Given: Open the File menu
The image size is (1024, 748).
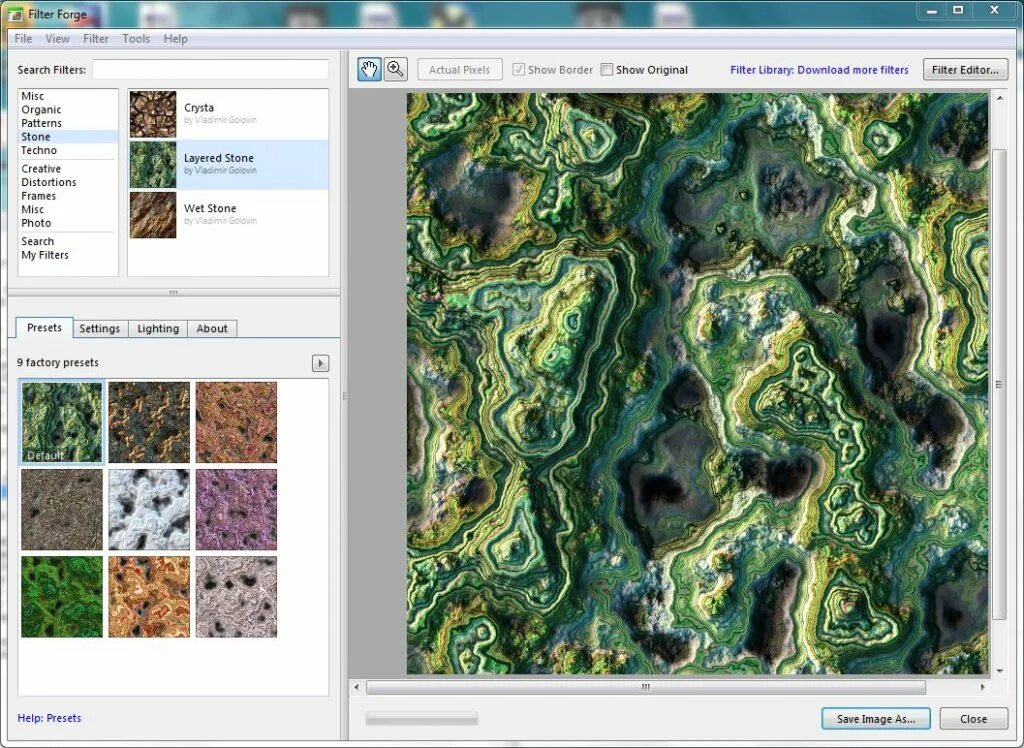Looking at the screenshot, I should pos(23,39).
